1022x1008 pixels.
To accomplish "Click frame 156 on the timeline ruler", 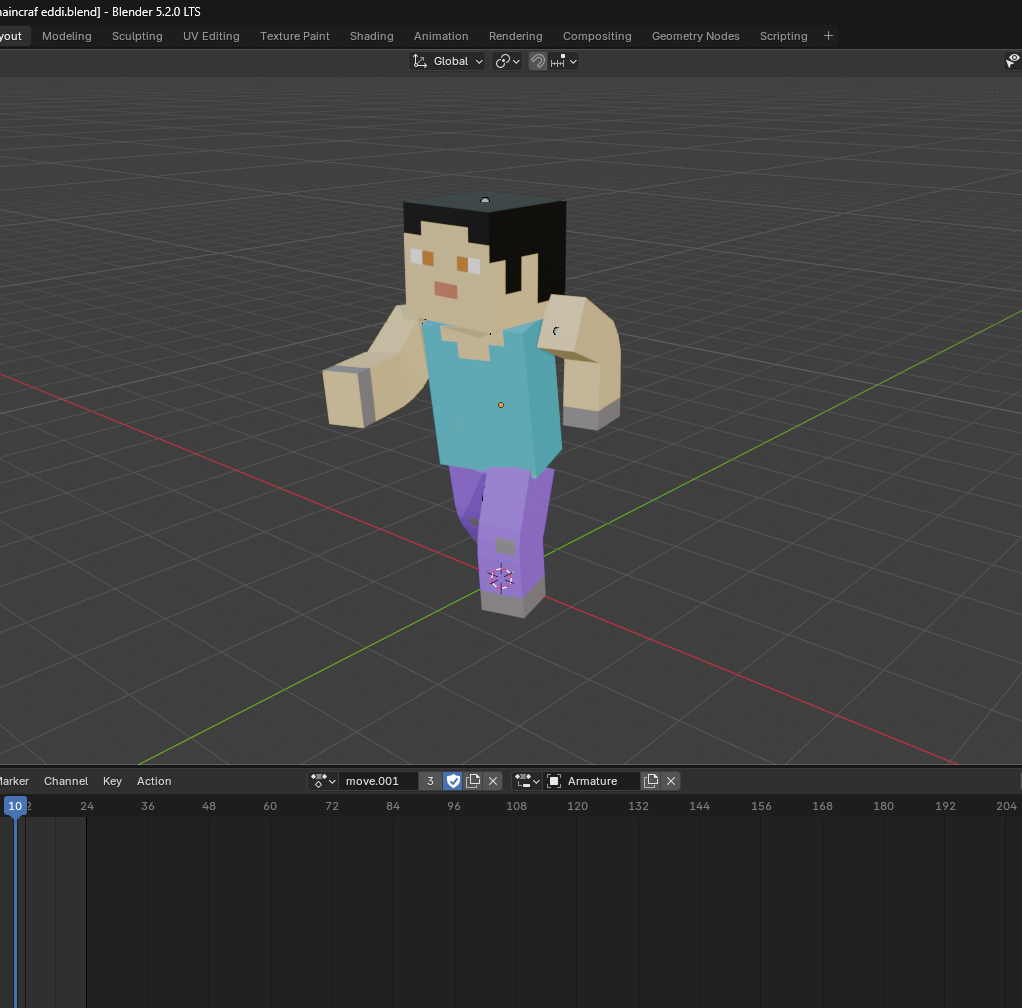I will [x=761, y=806].
